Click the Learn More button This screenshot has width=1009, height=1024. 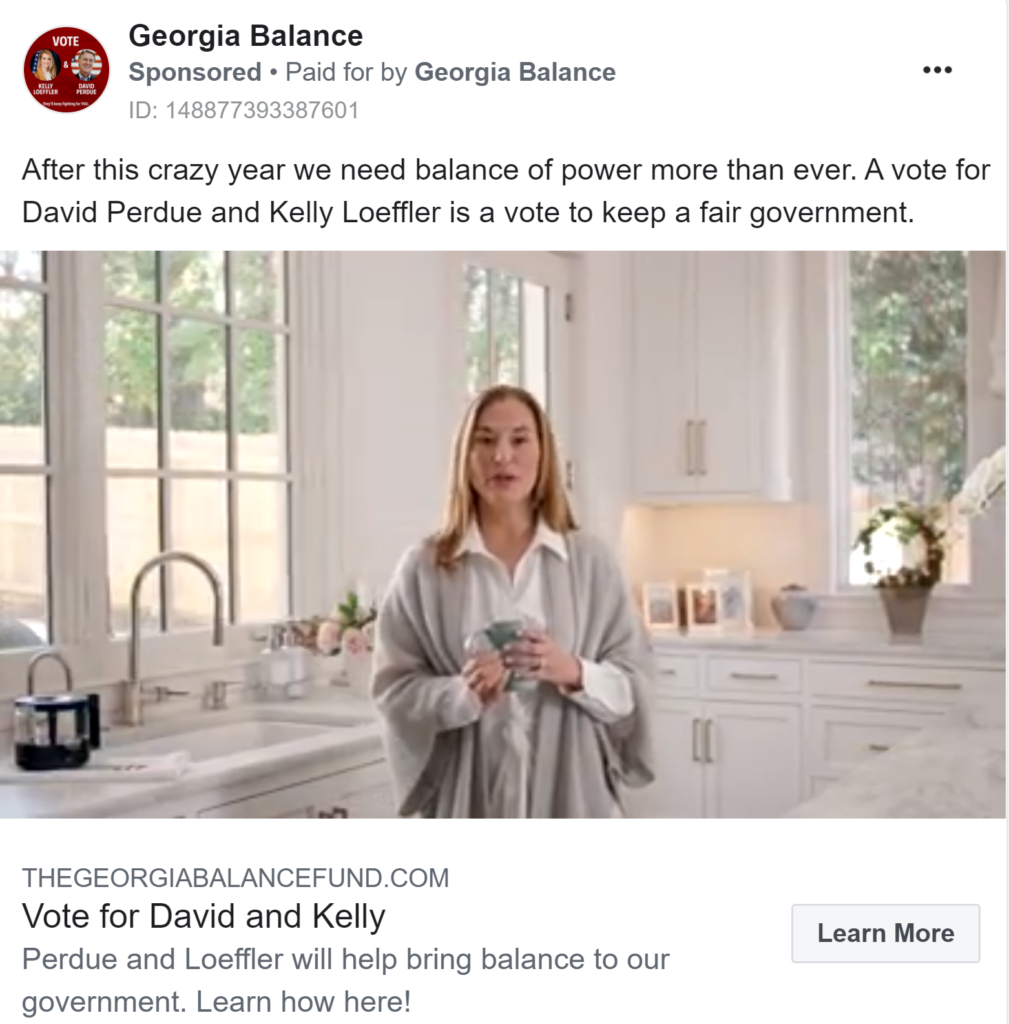point(886,933)
